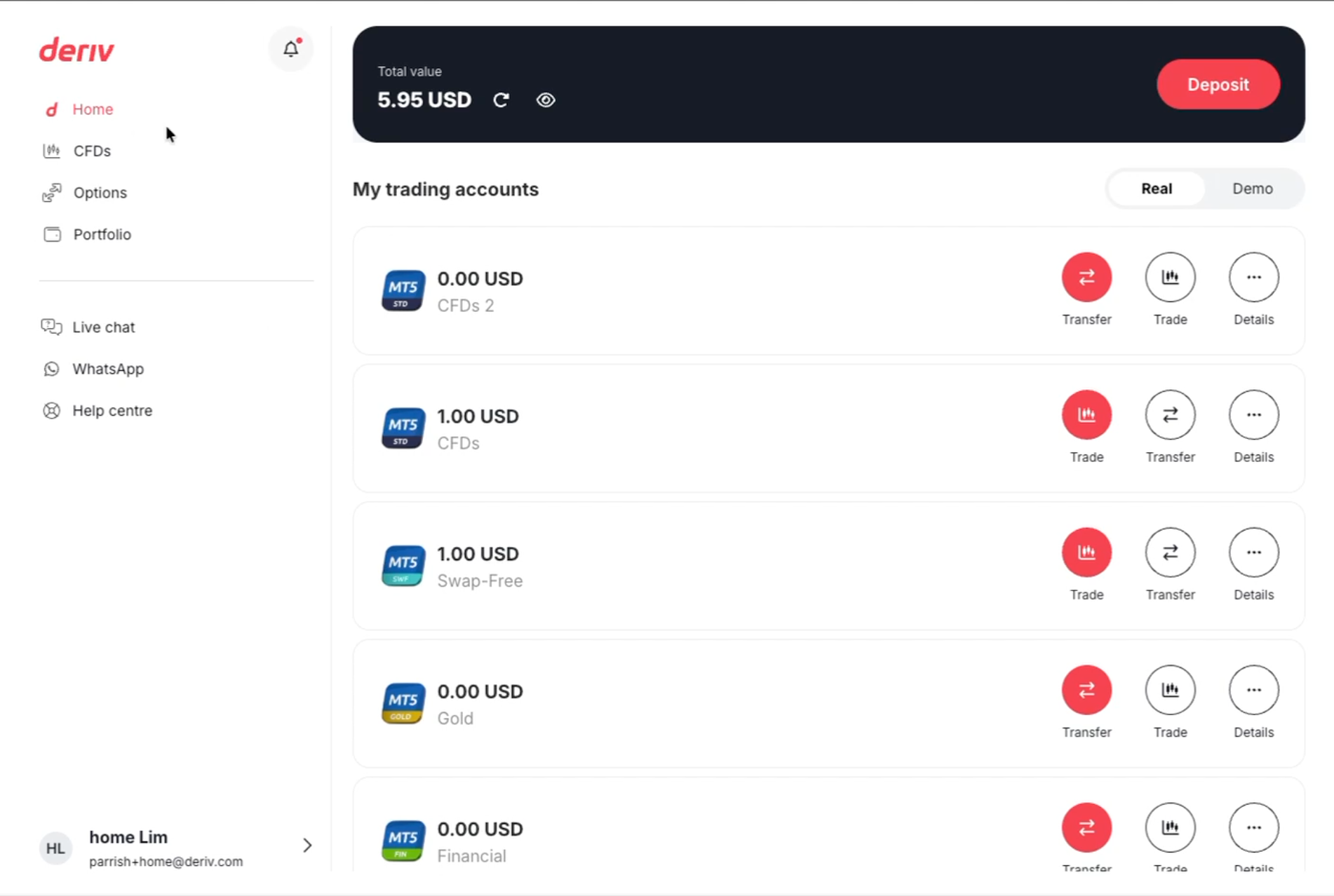
Task: Click the 5.95 USD total value
Action: tap(424, 100)
